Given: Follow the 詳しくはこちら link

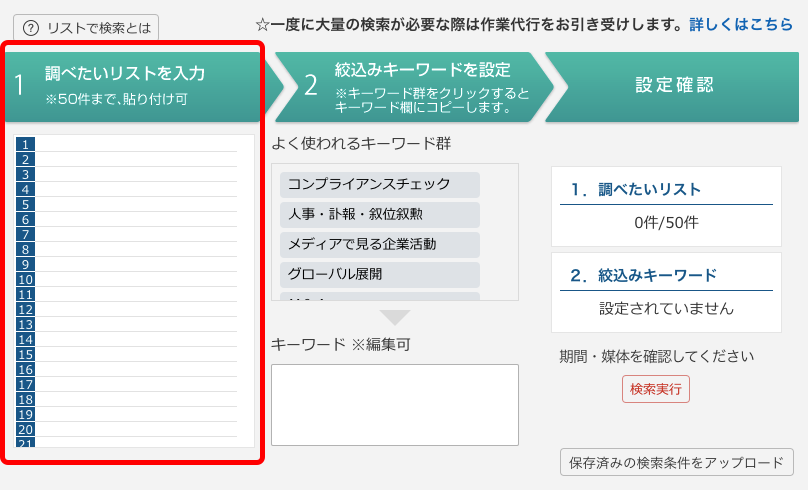Looking at the screenshot, I should tap(741, 24).
